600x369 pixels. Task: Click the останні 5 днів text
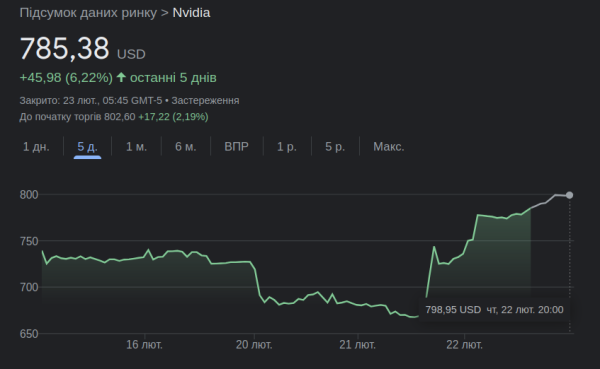point(173,78)
